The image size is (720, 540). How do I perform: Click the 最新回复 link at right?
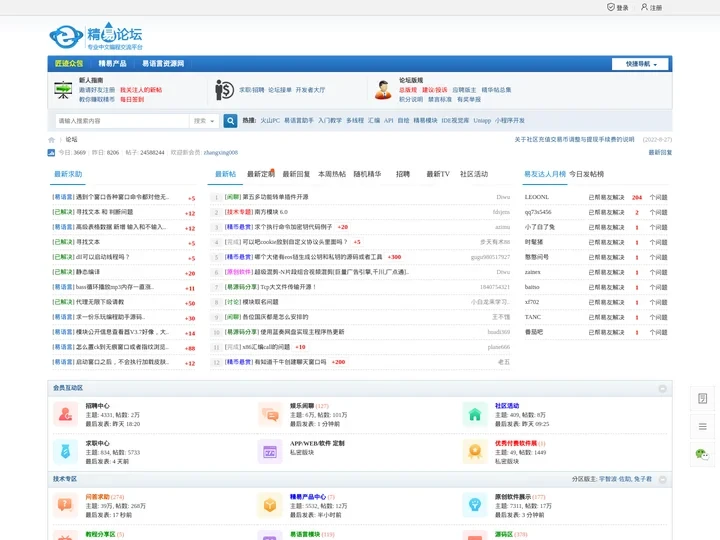tap(660, 152)
